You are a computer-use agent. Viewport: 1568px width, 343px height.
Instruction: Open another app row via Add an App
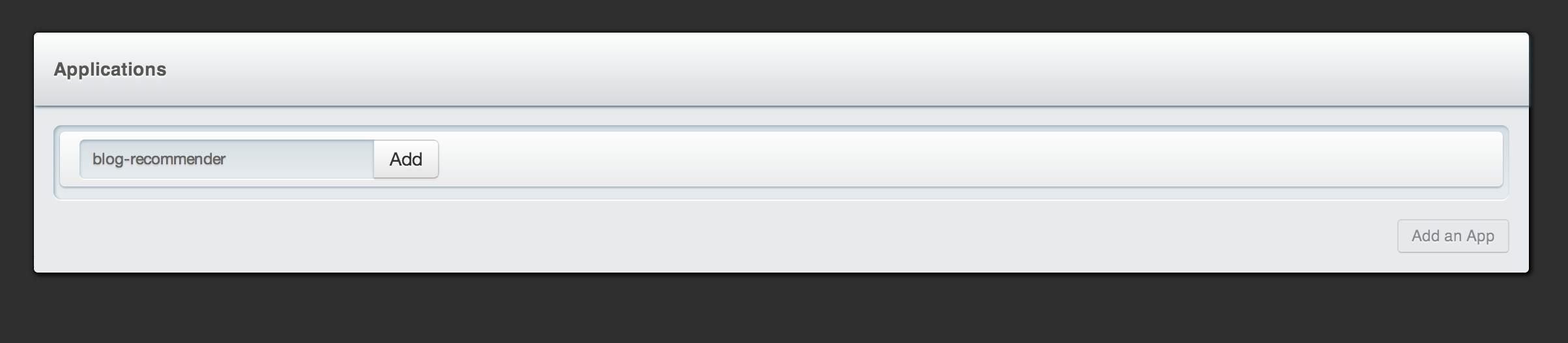click(x=1453, y=236)
